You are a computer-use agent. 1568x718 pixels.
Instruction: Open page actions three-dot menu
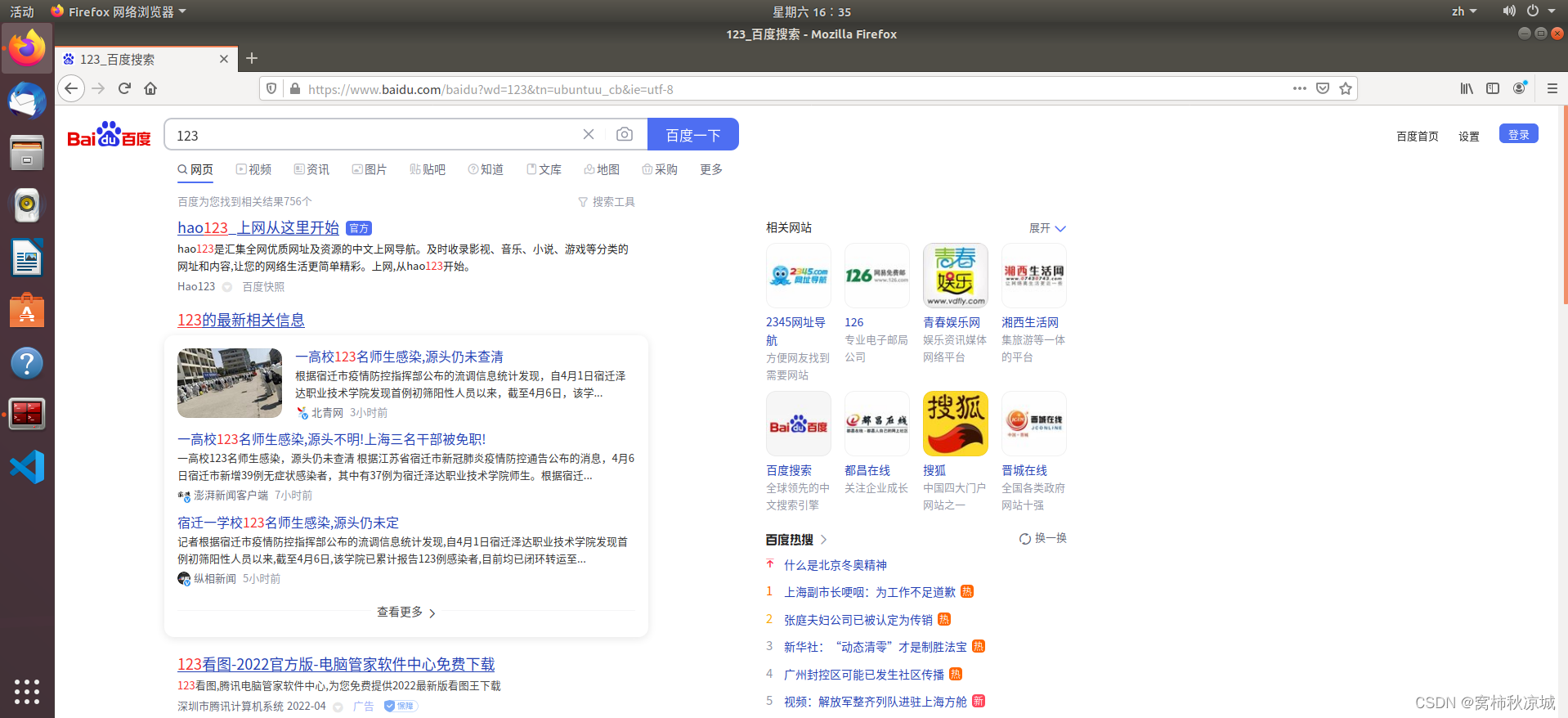tap(1300, 88)
